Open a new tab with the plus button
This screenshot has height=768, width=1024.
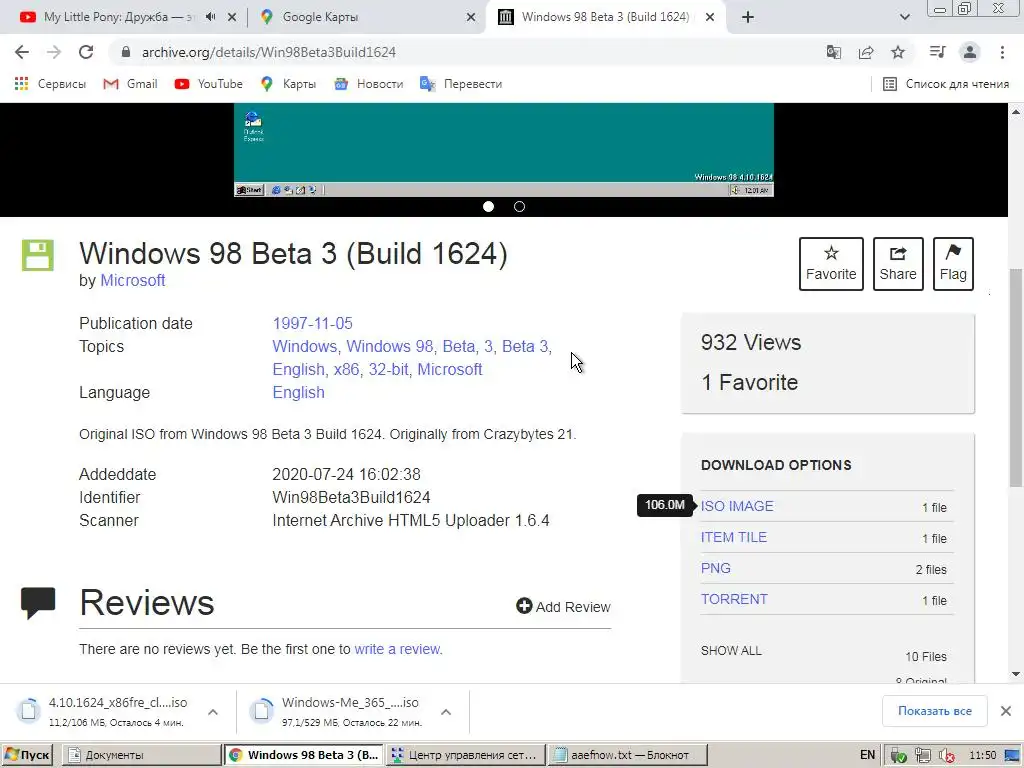tap(748, 17)
